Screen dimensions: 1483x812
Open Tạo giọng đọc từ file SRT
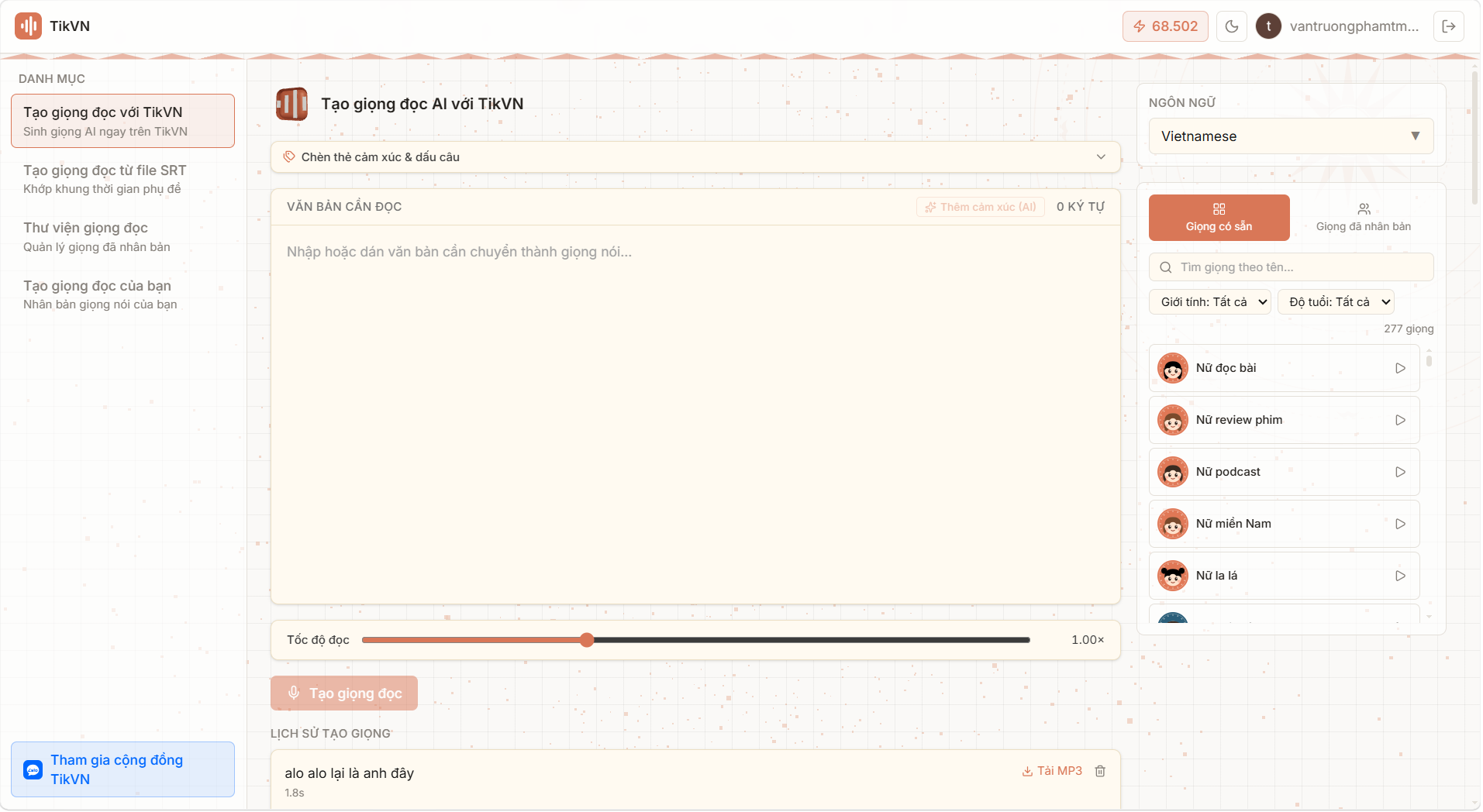(122, 179)
